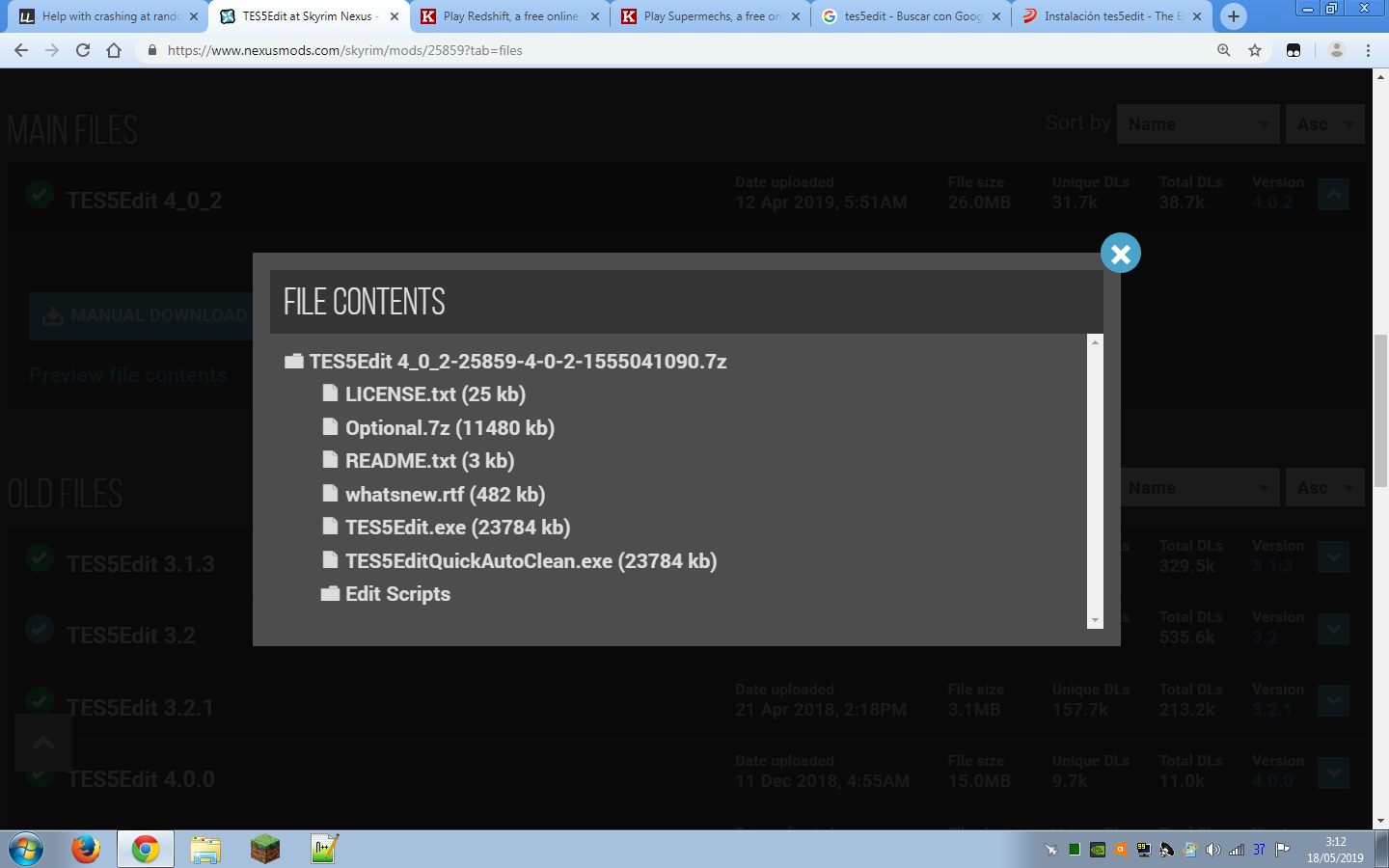Close the File Contents popup
This screenshot has height=868, width=1389.
click(x=1121, y=254)
